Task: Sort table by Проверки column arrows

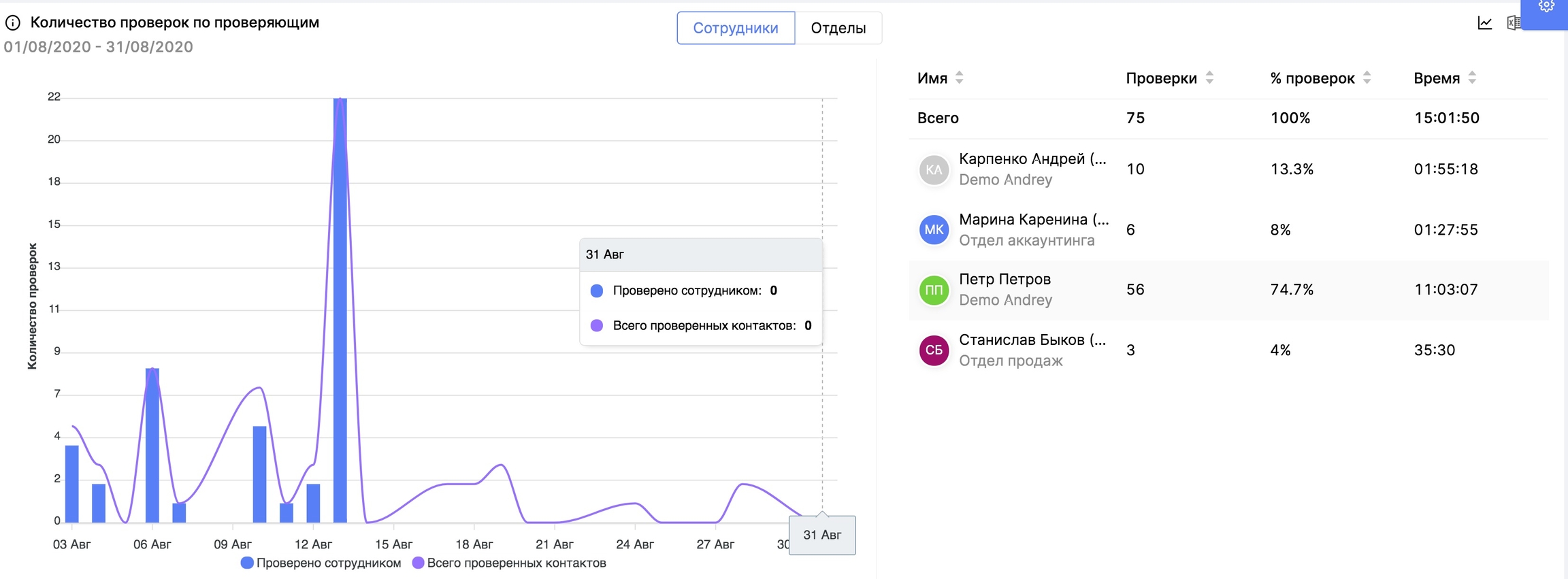Action: pos(1209,78)
